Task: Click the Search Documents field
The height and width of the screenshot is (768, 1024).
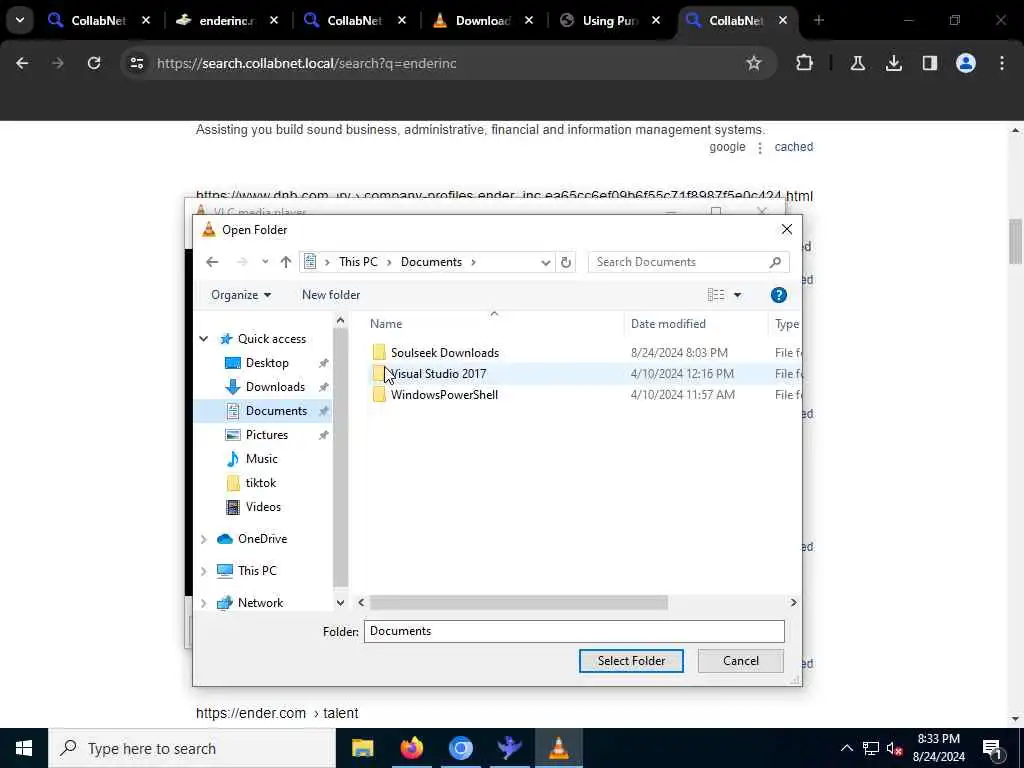Action: pos(688,262)
